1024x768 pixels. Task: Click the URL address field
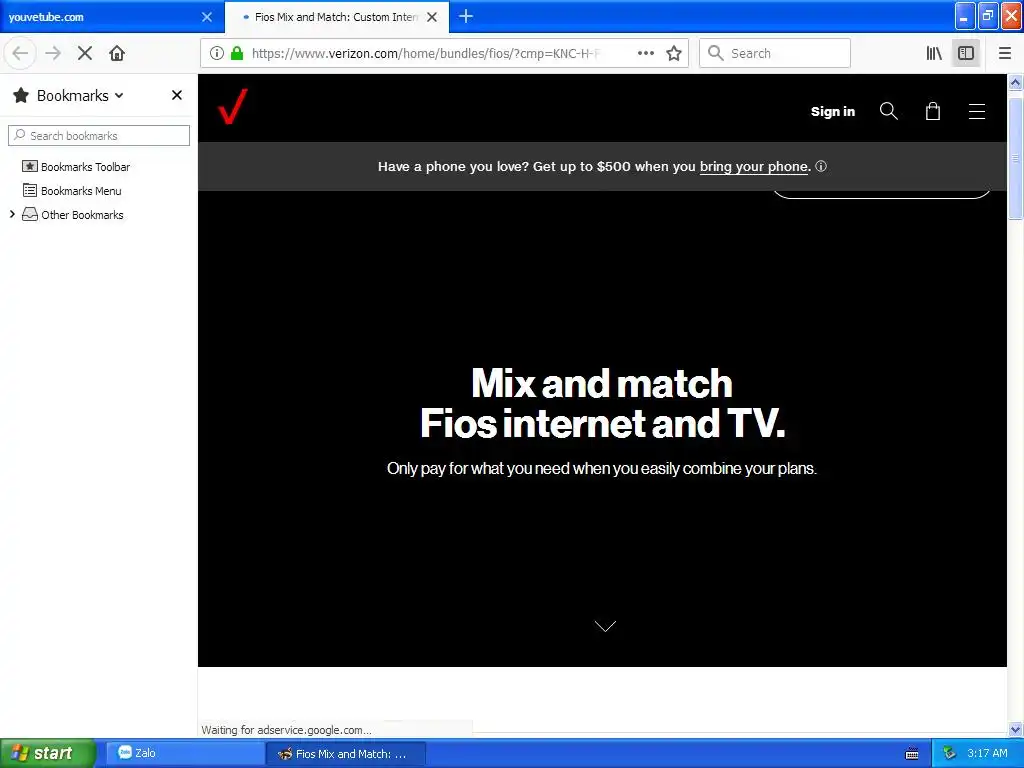click(426, 54)
